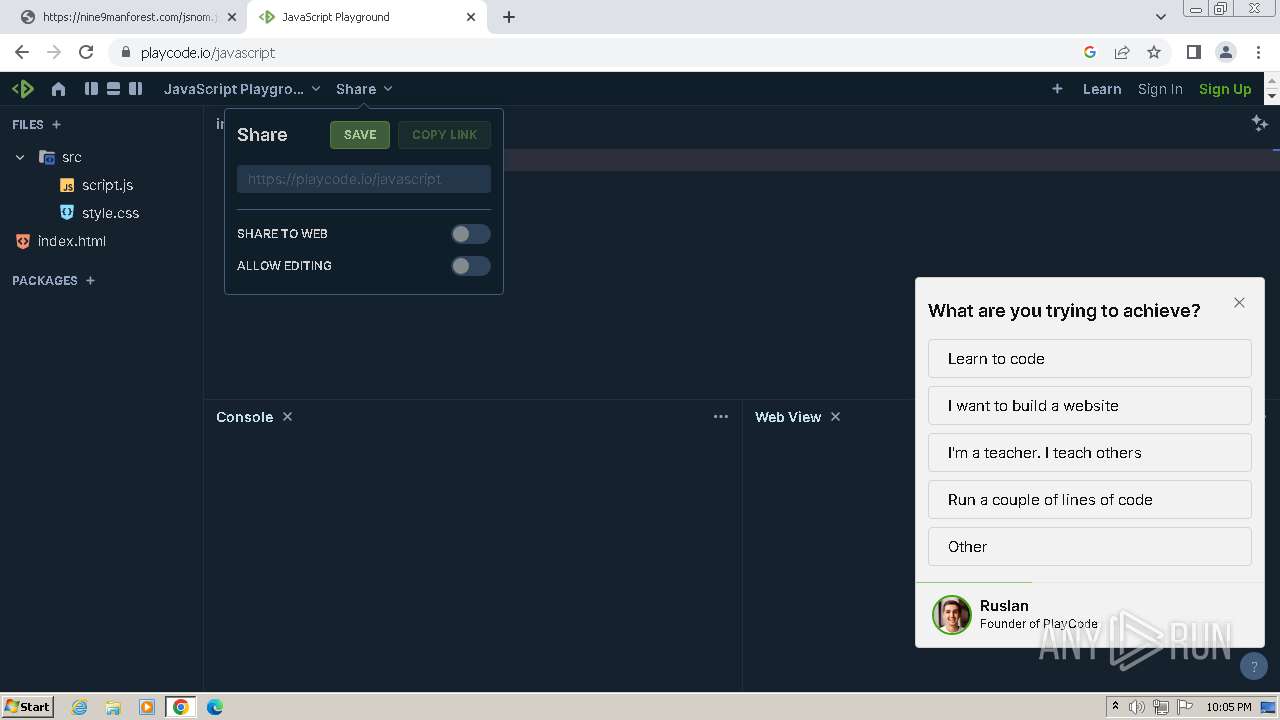Enable the Share to Web toggle

(470, 234)
